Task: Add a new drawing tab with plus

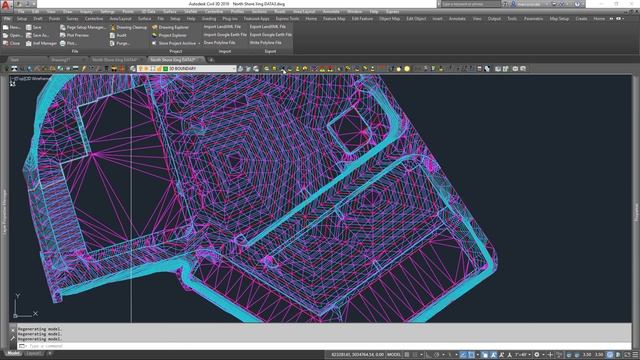Action: tap(211, 60)
